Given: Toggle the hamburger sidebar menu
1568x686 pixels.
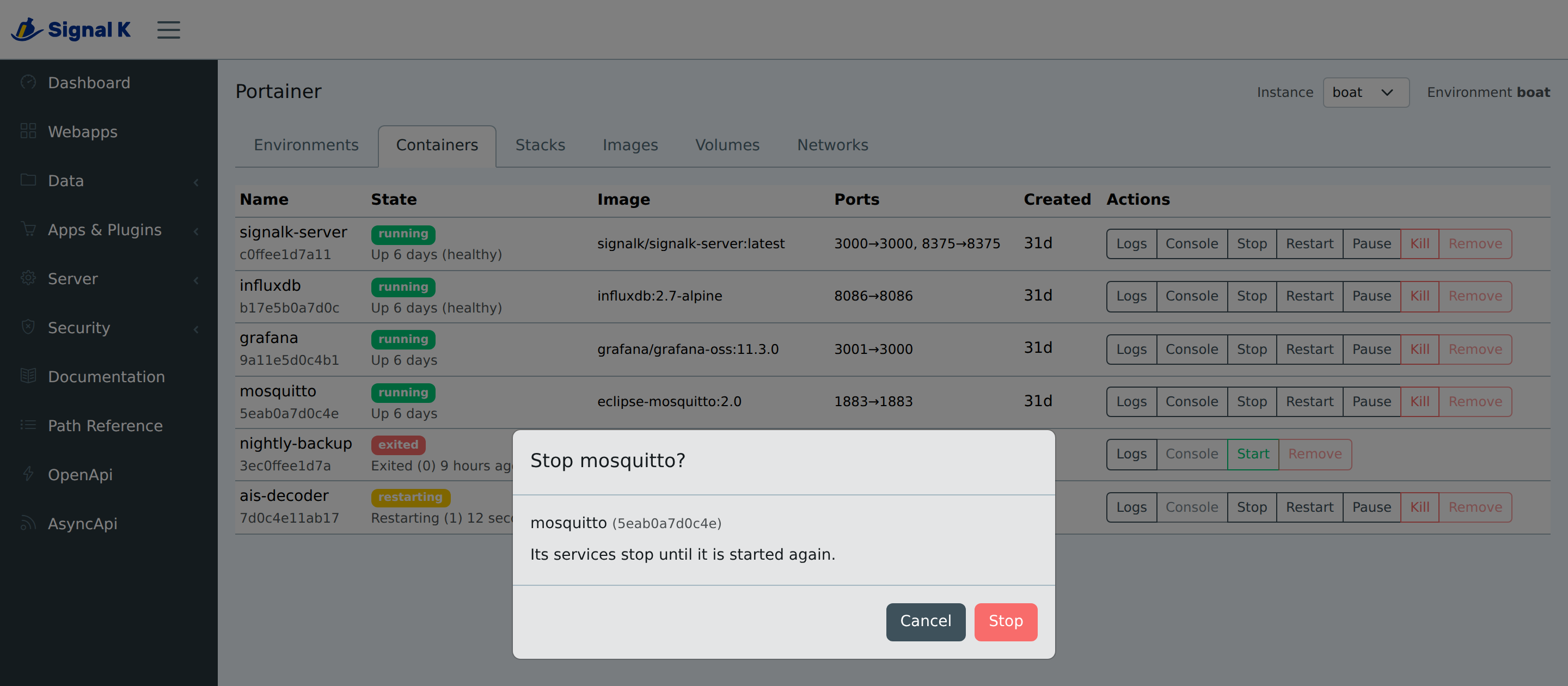Looking at the screenshot, I should (169, 30).
